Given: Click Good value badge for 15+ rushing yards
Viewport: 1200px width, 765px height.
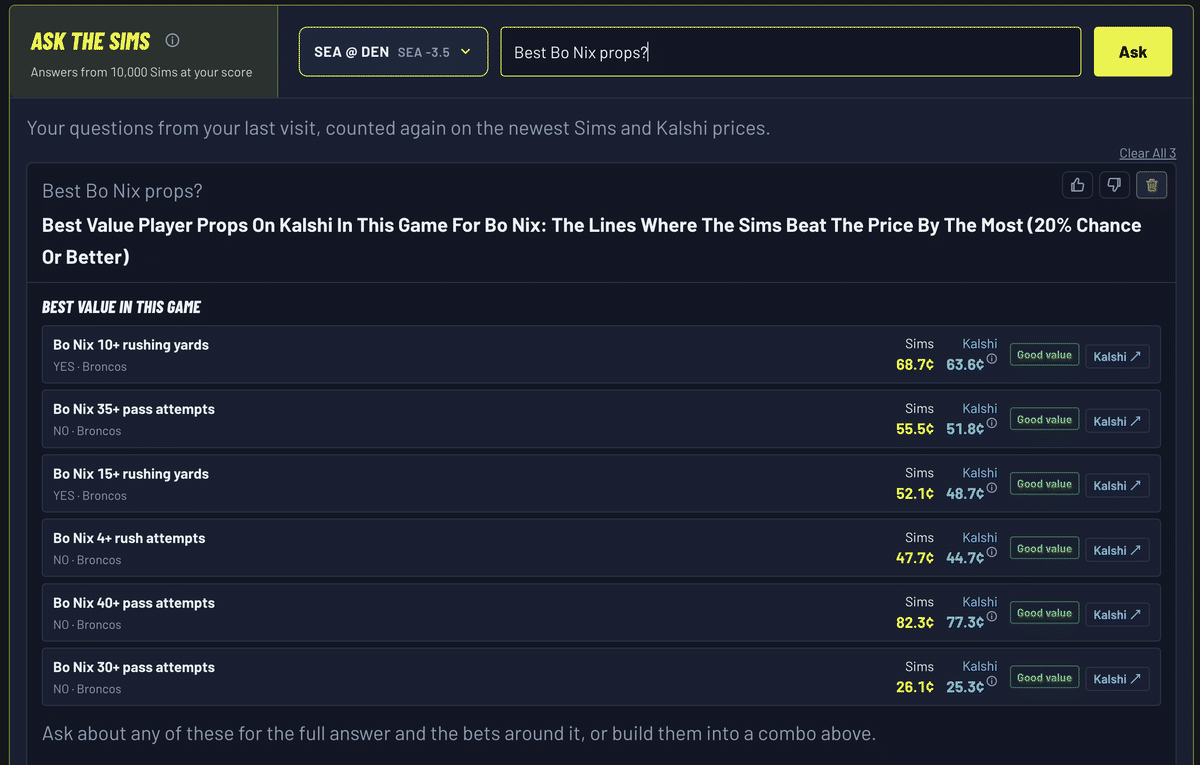Looking at the screenshot, I should [x=1044, y=484].
